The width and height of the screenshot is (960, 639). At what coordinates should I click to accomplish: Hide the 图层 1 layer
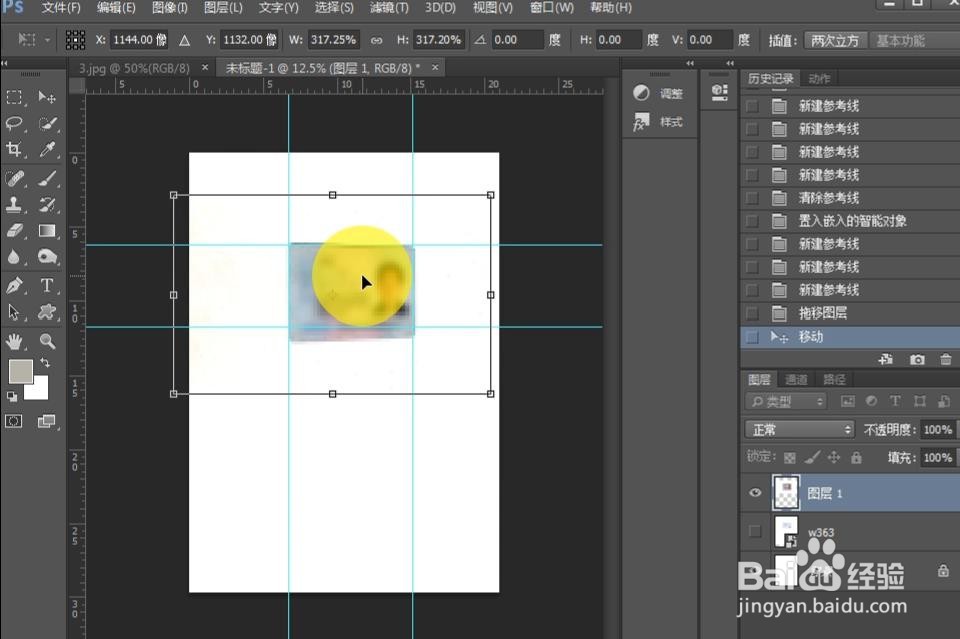[x=755, y=493]
